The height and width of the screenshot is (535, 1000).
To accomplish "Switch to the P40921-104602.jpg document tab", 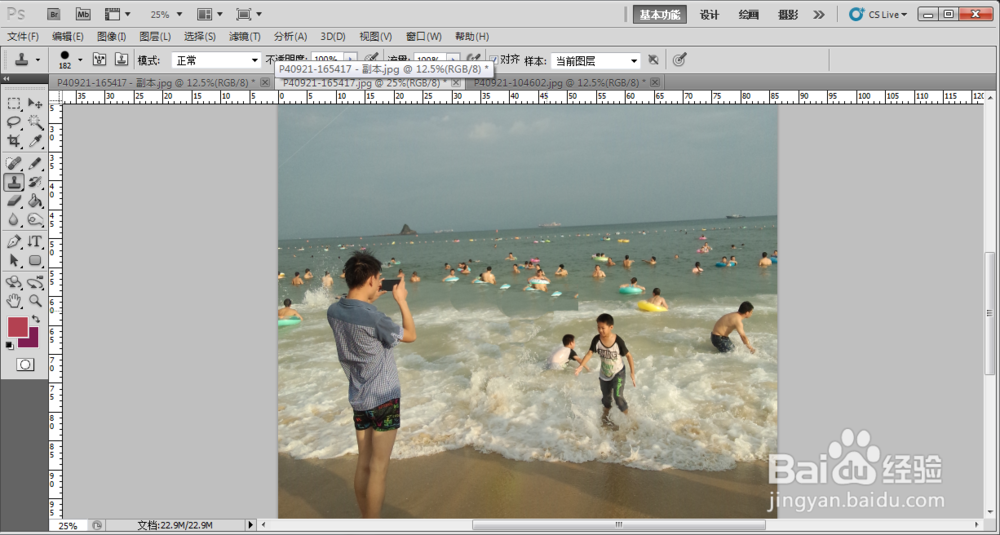I will coord(559,82).
